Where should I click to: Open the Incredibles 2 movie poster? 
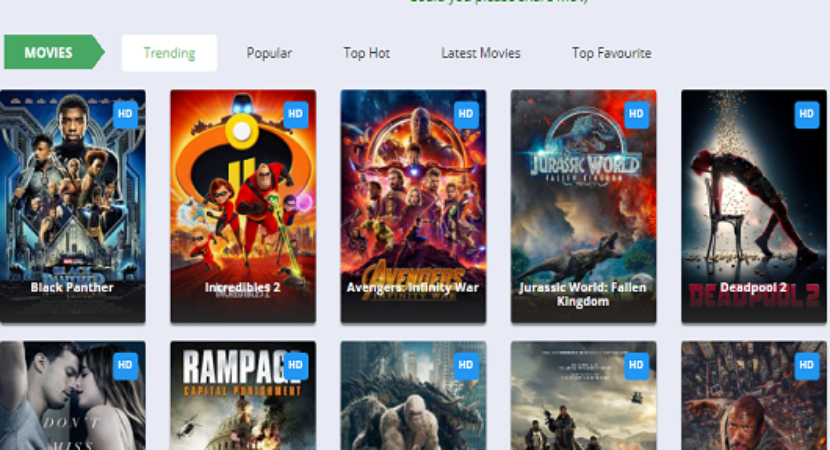243,206
